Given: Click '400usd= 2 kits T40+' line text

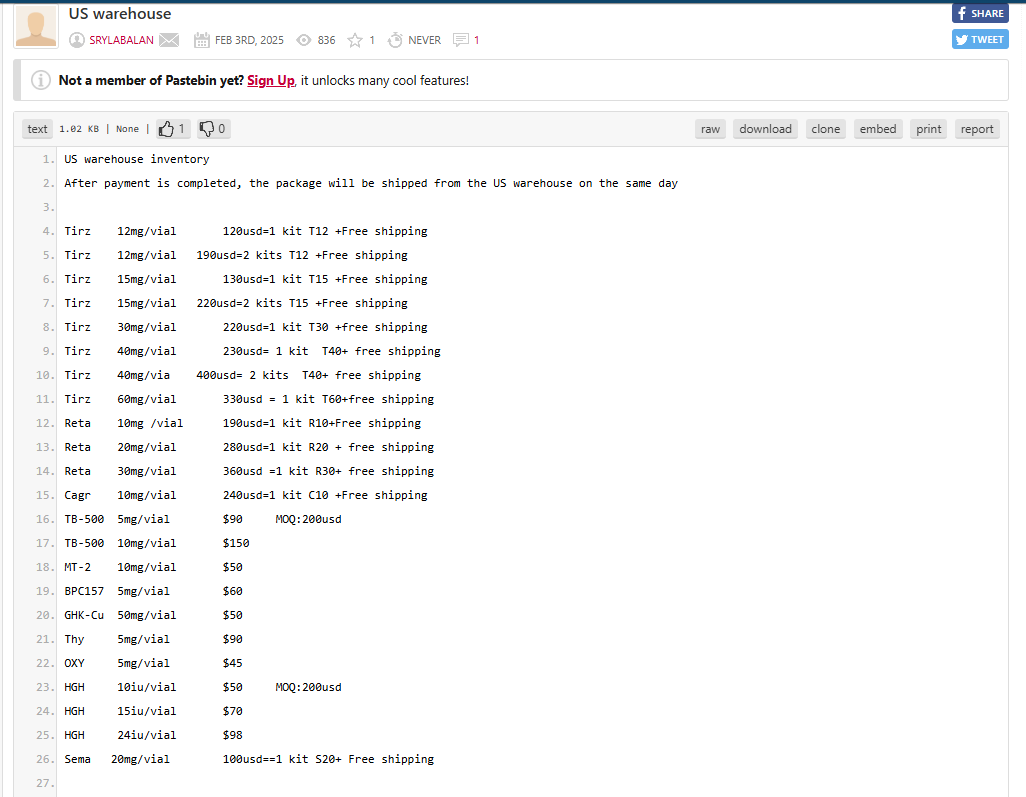Looking at the screenshot, I should tap(308, 375).
